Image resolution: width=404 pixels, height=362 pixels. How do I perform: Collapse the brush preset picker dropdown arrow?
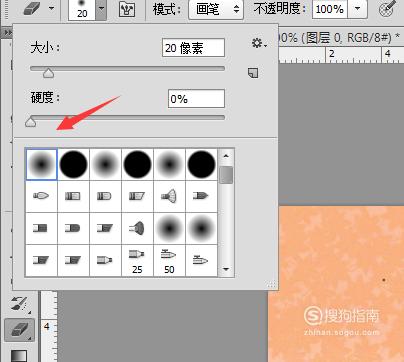point(101,9)
